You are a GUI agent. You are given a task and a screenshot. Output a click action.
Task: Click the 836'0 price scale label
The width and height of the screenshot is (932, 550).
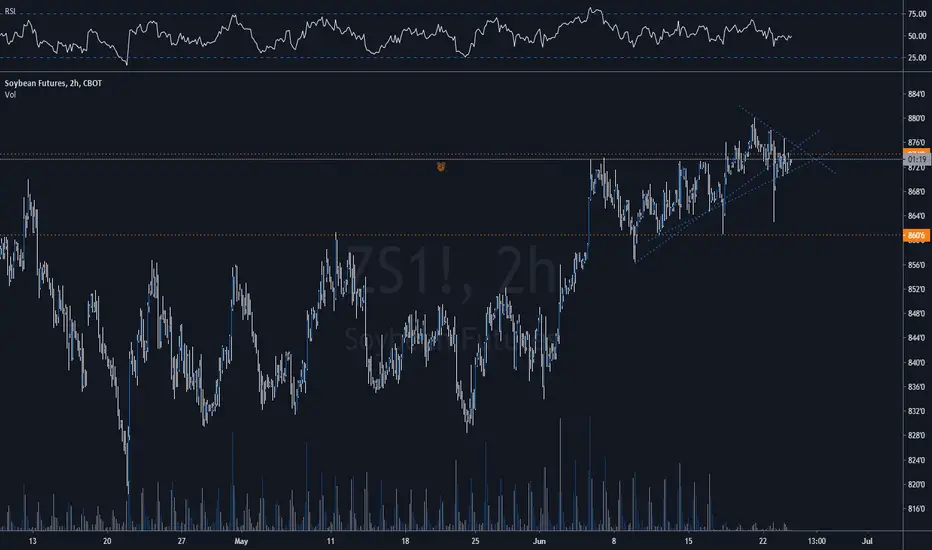pyautogui.click(x=917, y=386)
